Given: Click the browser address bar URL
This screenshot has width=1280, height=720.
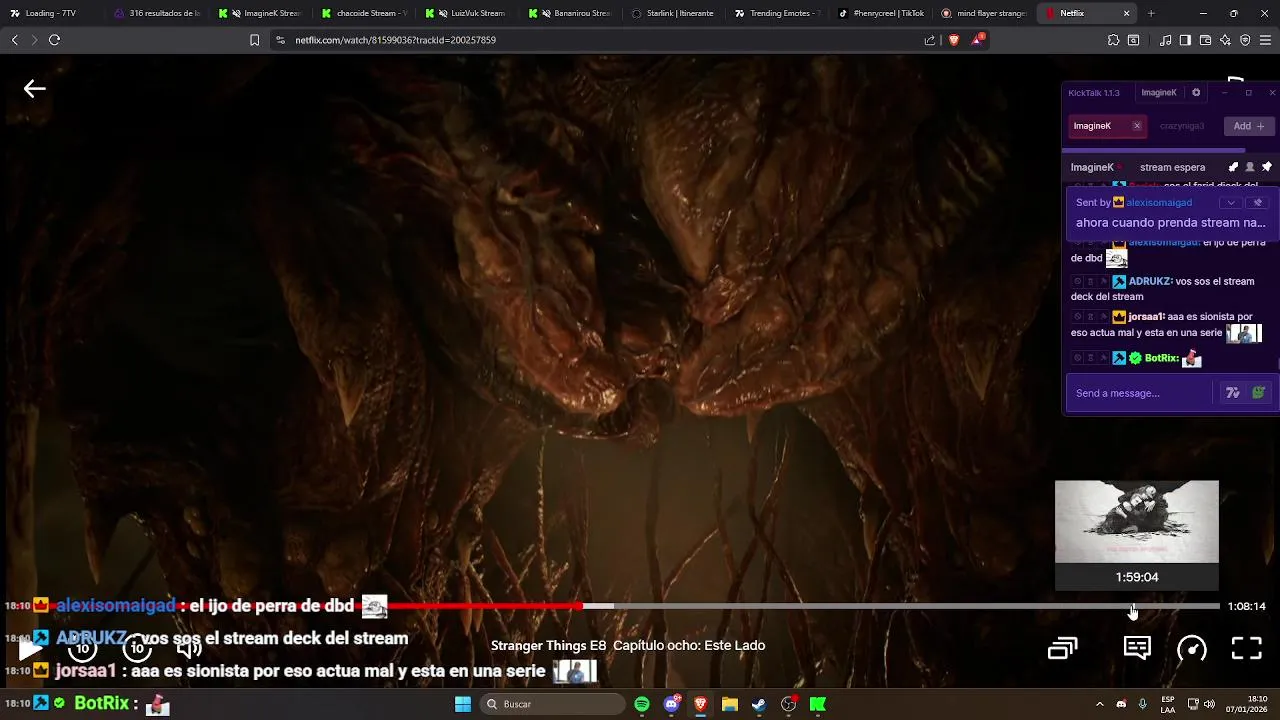Looking at the screenshot, I should click(395, 40).
